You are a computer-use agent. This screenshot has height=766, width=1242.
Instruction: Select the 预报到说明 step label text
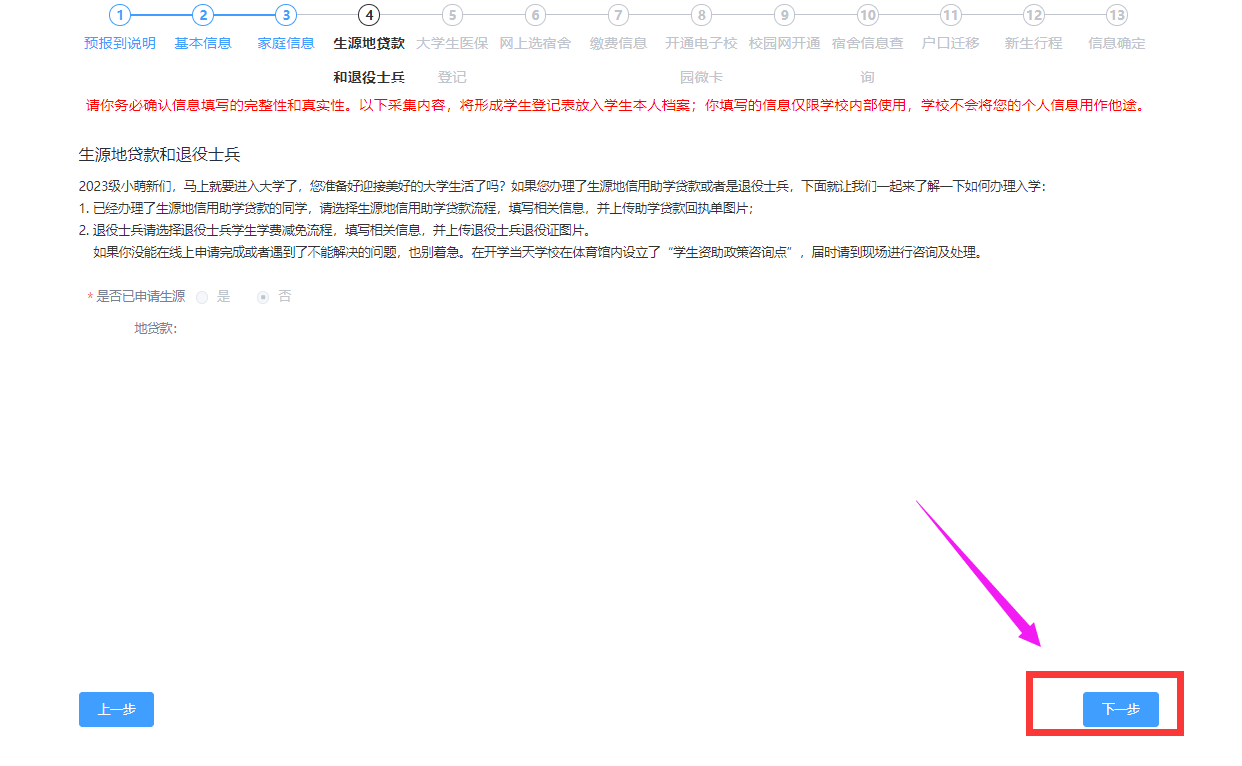coord(121,44)
